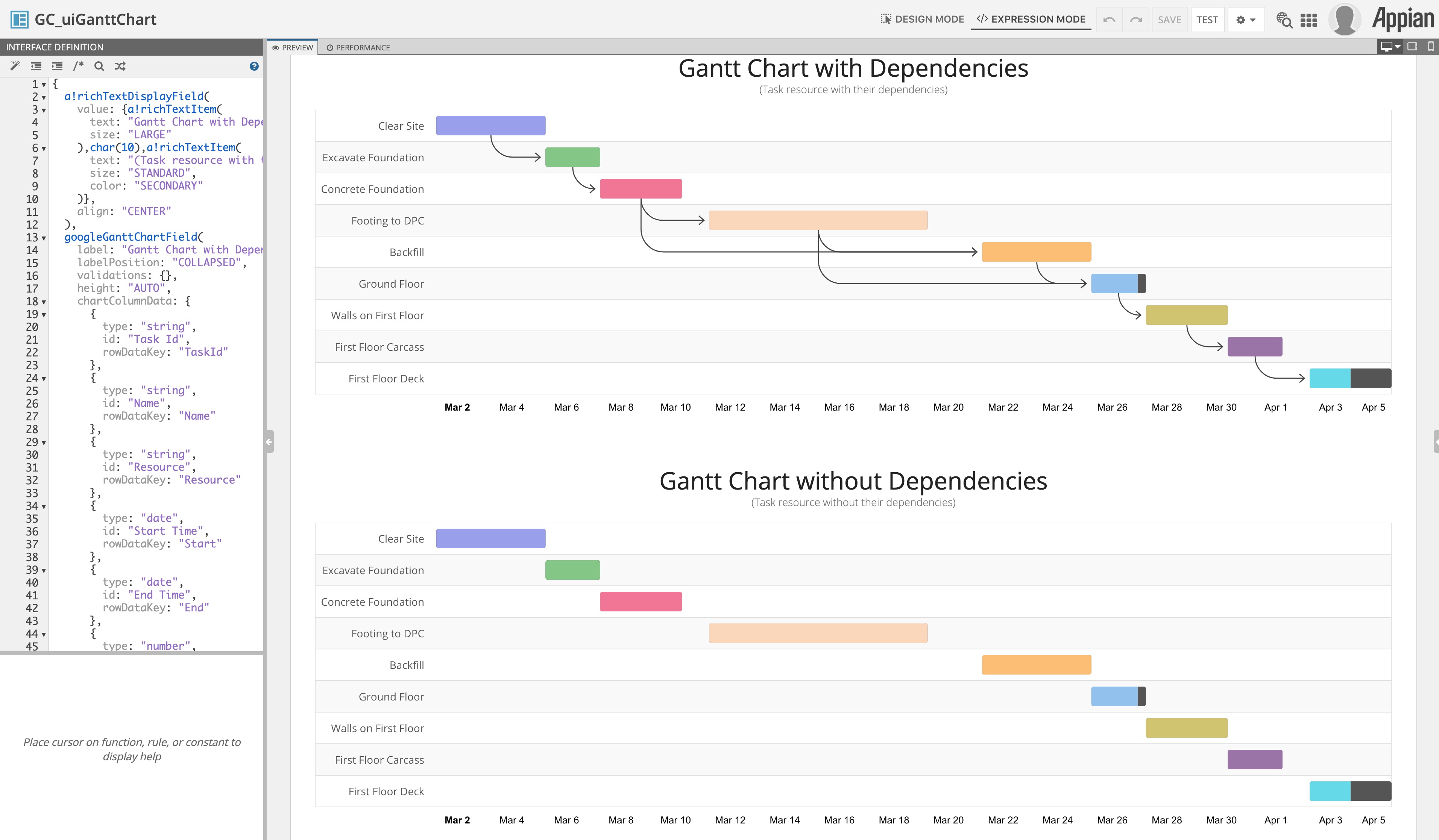The width and height of the screenshot is (1439, 840).
Task: Click the Backfill orange bar in top chart
Action: [1036, 252]
